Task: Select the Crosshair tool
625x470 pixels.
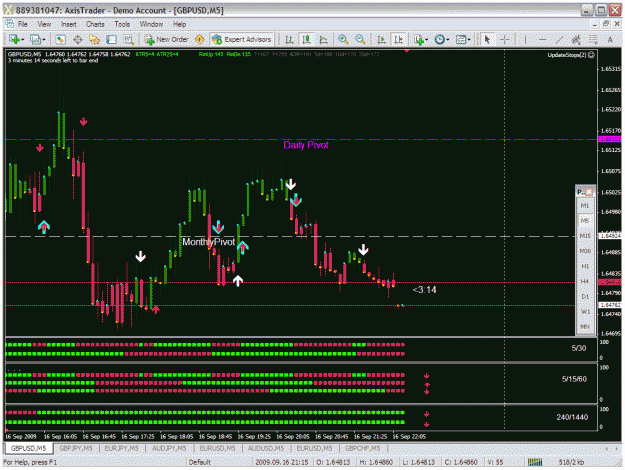Action: (x=505, y=39)
